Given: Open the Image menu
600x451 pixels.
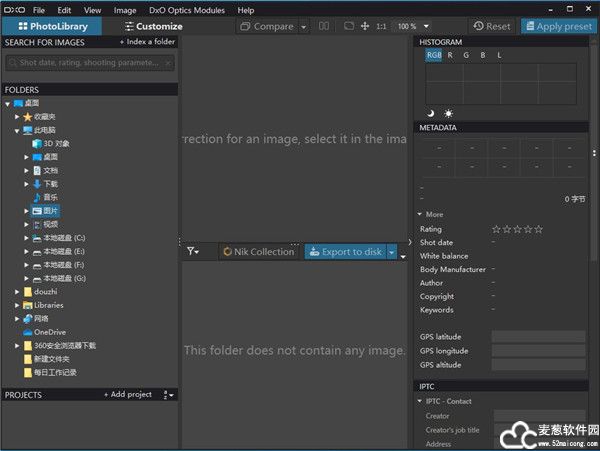Looking at the screenshot, I should [x=125, y=10].
